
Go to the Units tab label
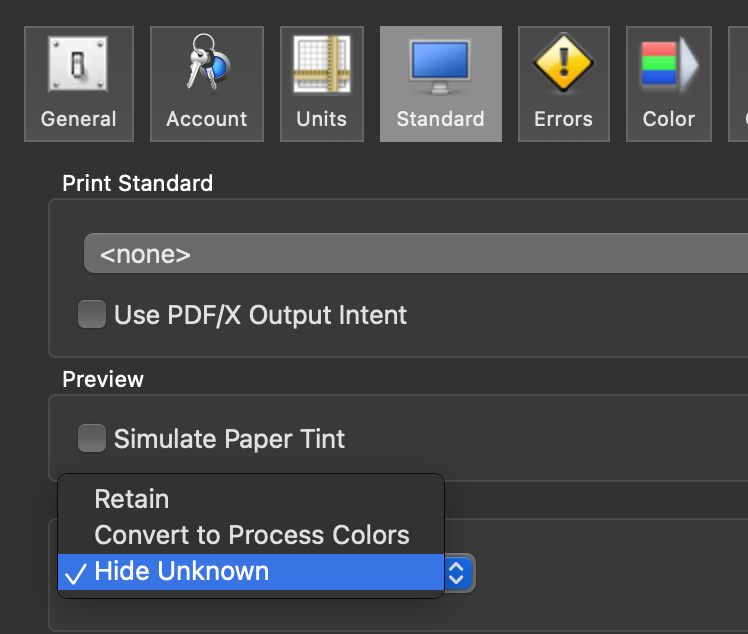click(x=322, y=119)
